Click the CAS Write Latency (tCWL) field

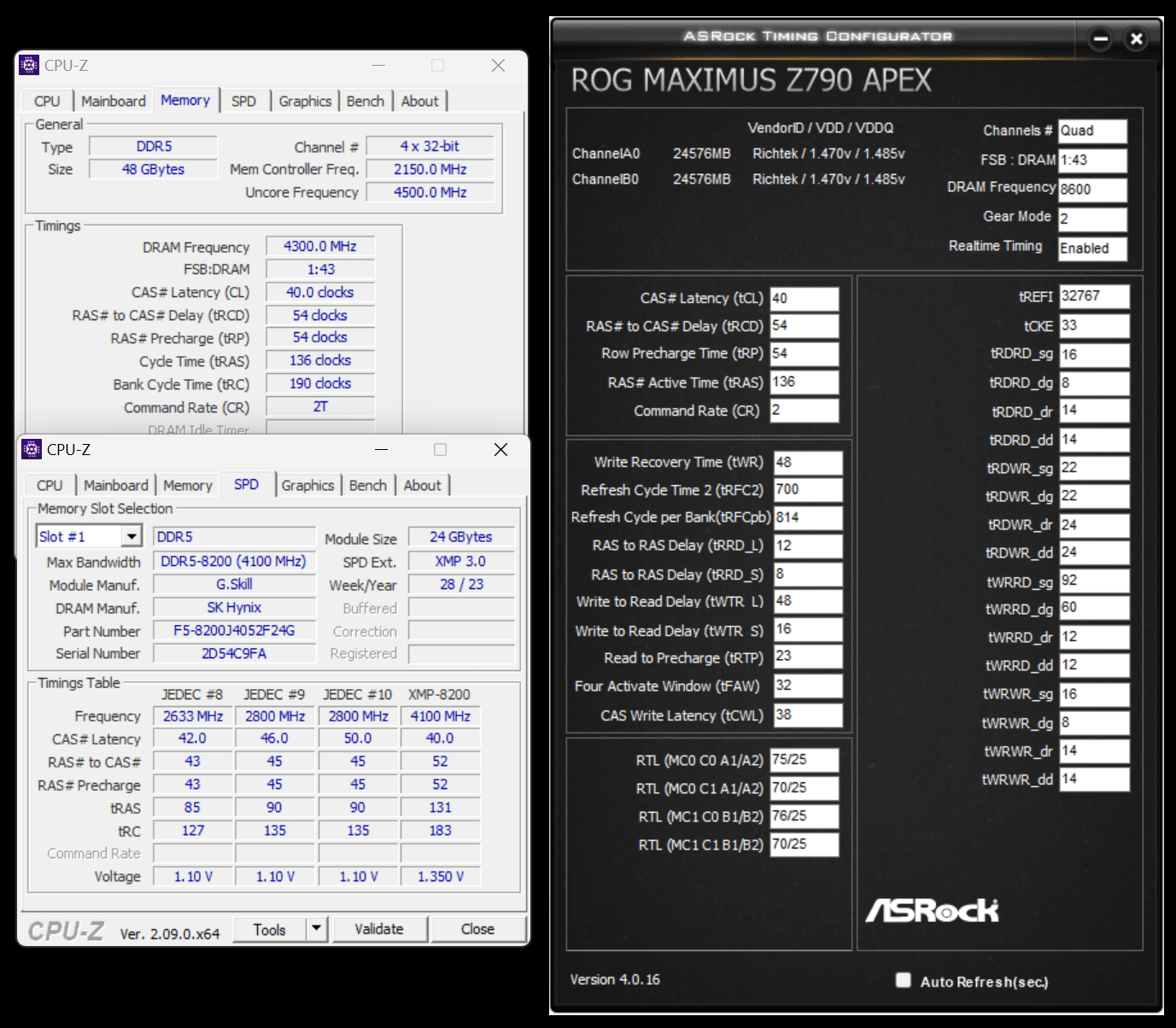[808, 715]
